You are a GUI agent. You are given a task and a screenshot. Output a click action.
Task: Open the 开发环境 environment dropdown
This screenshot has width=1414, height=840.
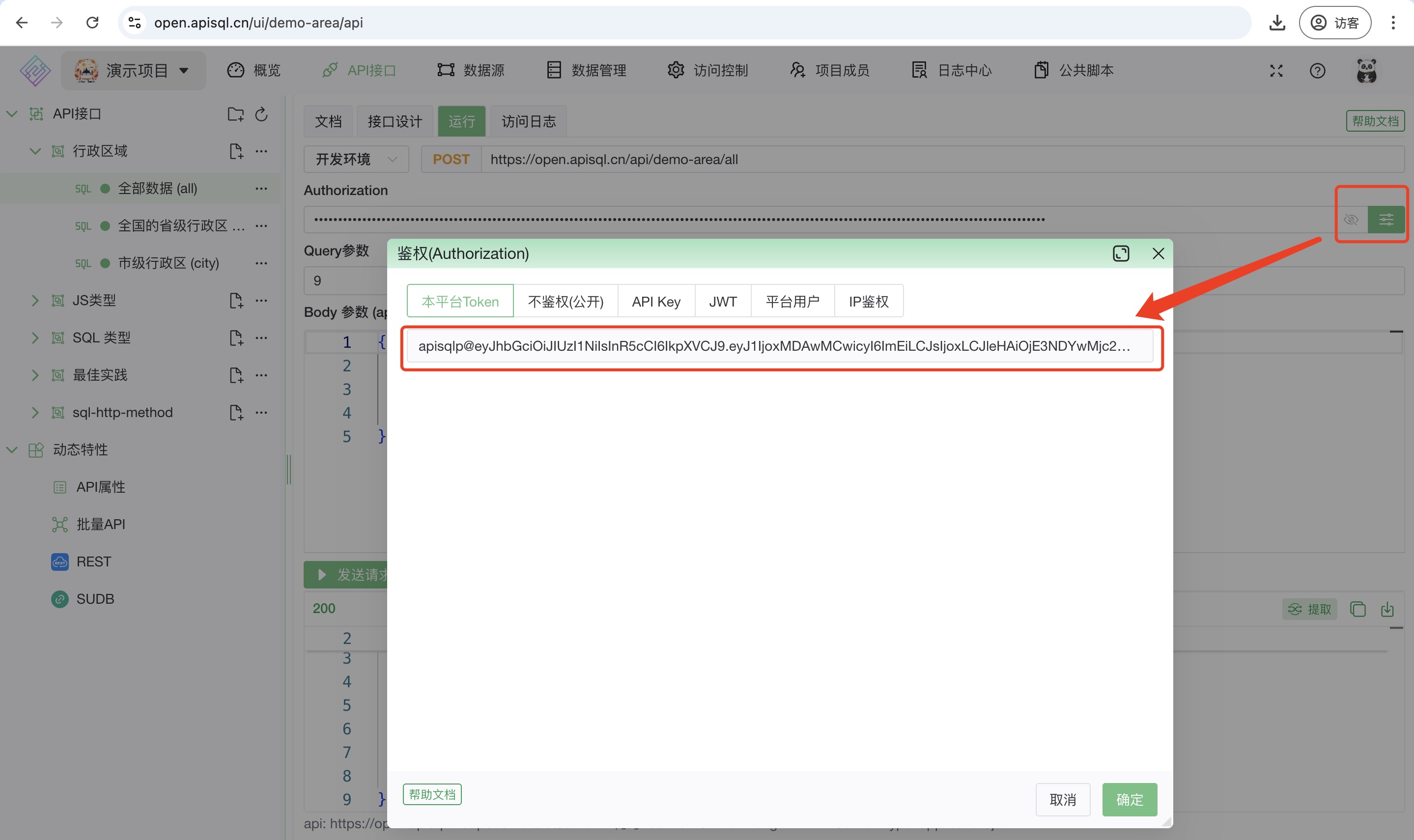click(x=356, y=159)
